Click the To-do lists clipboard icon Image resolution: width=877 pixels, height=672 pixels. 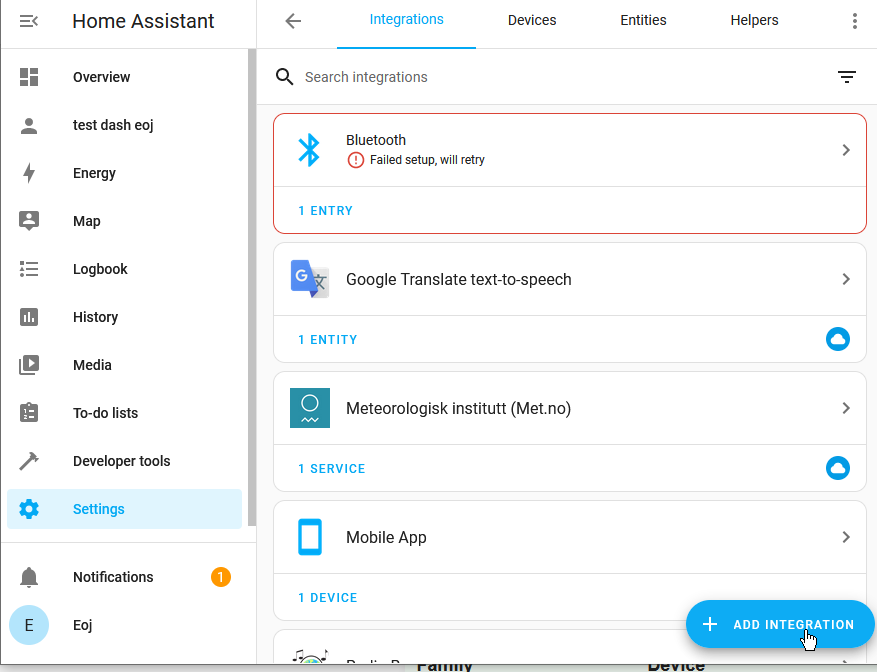click(29, 413)
